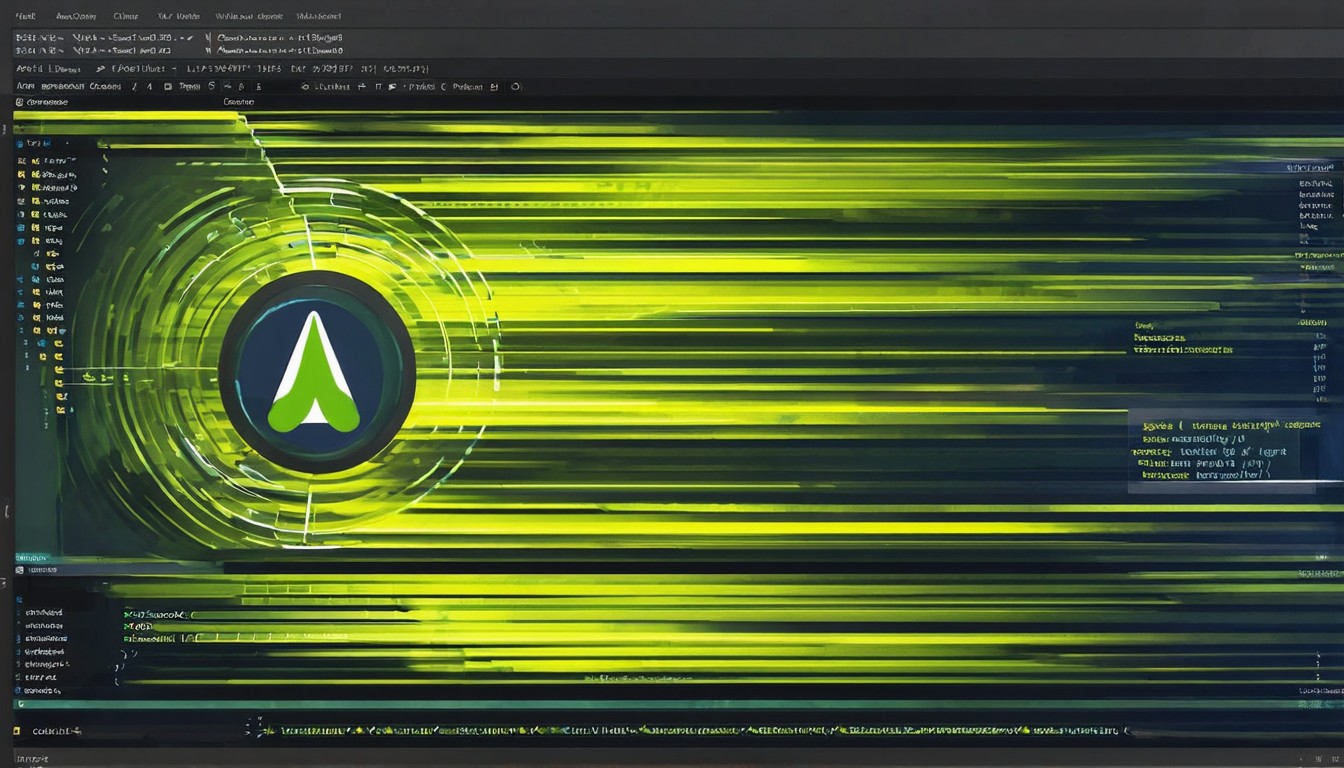This screenshot has width=1344, height=768.
Task: Select the highlighted code snippet box at right
Action: [x=1221, y=450]
